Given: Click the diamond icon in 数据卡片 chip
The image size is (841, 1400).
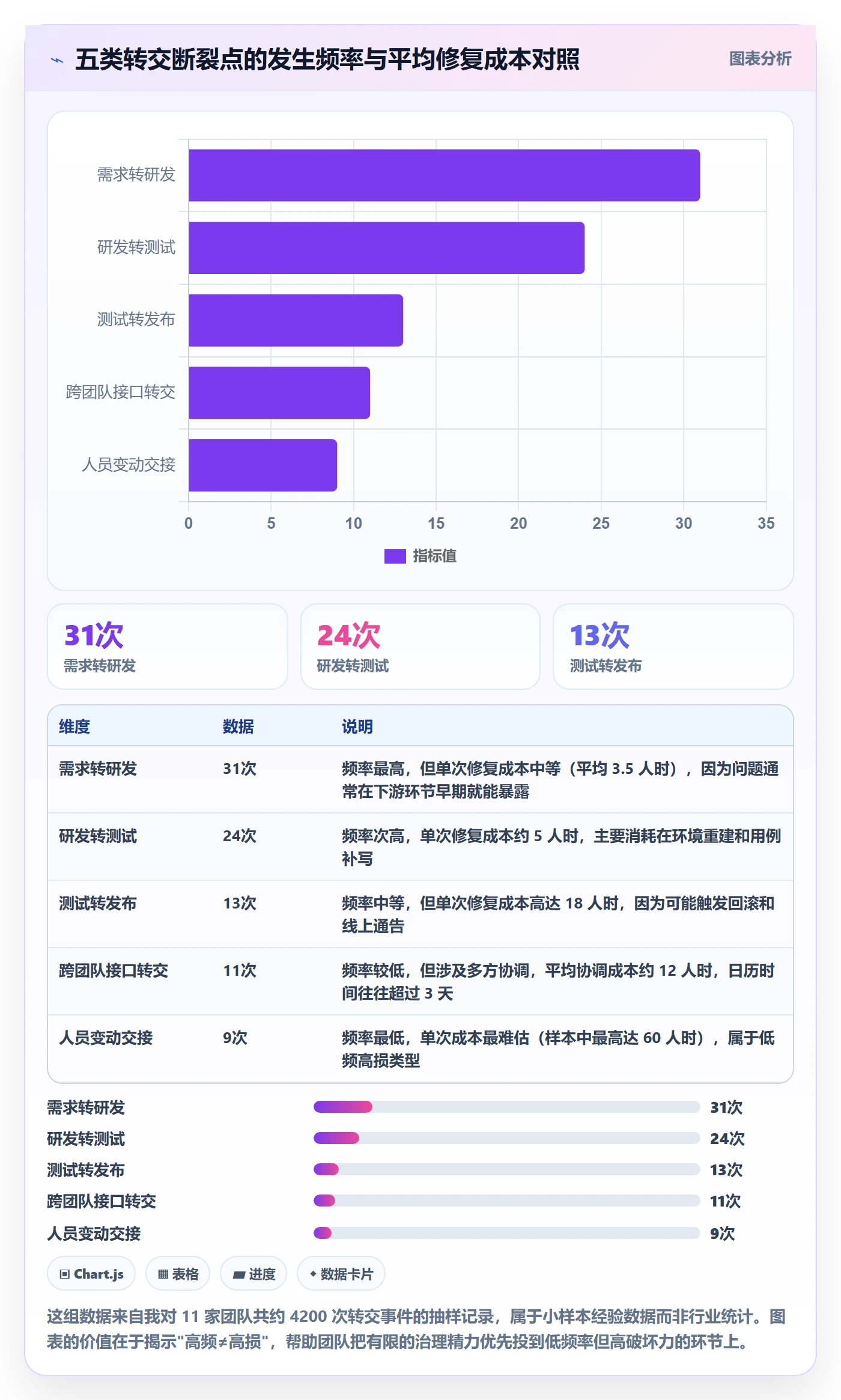Looking at the screenshot, I should [313, 1274].
